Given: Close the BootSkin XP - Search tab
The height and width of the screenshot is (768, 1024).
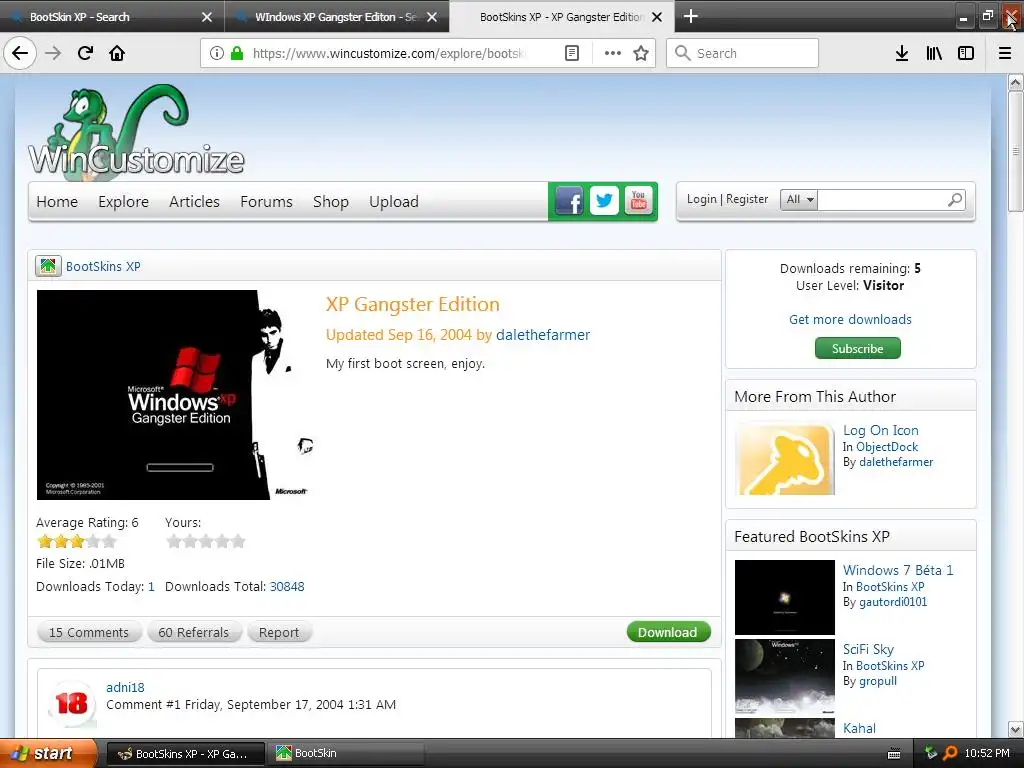Looking at the screenshot, I should pyautogui.click(x=206, y=17).
